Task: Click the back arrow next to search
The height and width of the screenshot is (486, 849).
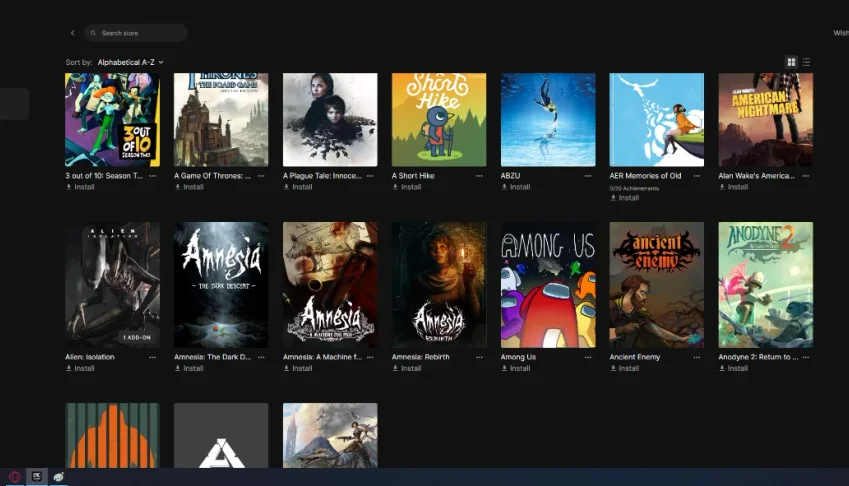Action: click(x=73, y=33)
